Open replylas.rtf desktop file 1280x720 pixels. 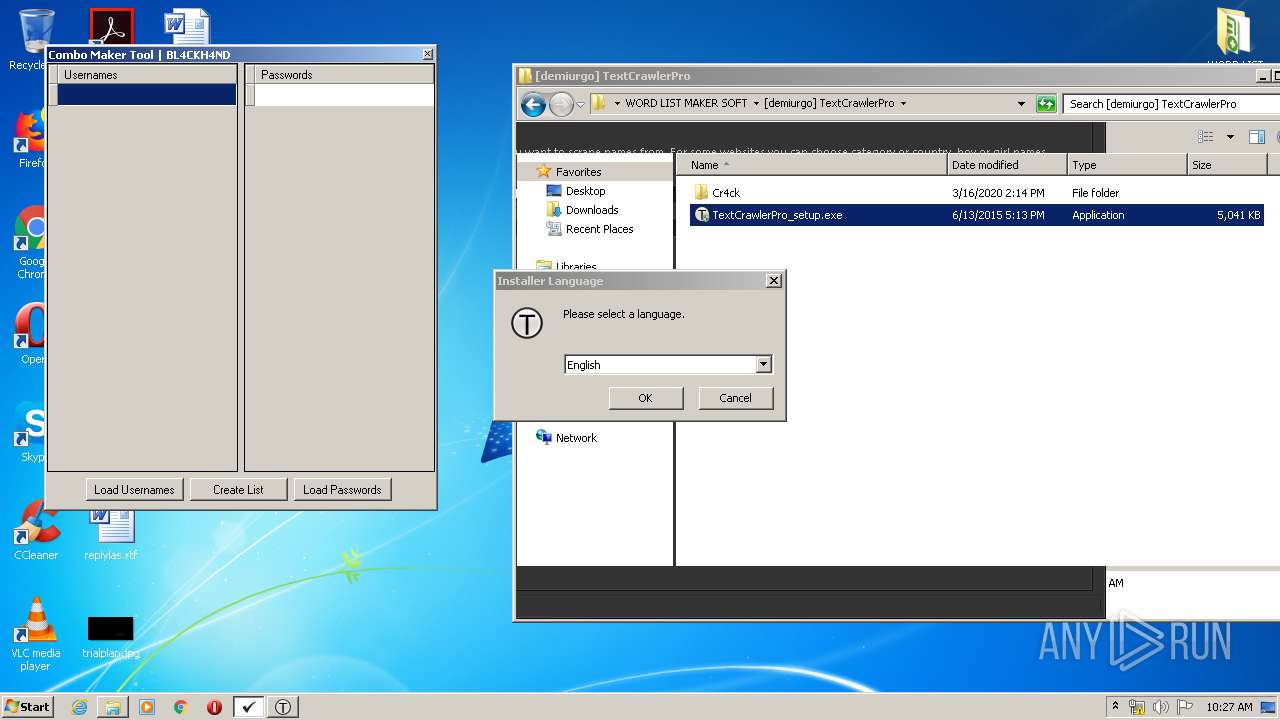pyautogui.click(x=111, y=535)
